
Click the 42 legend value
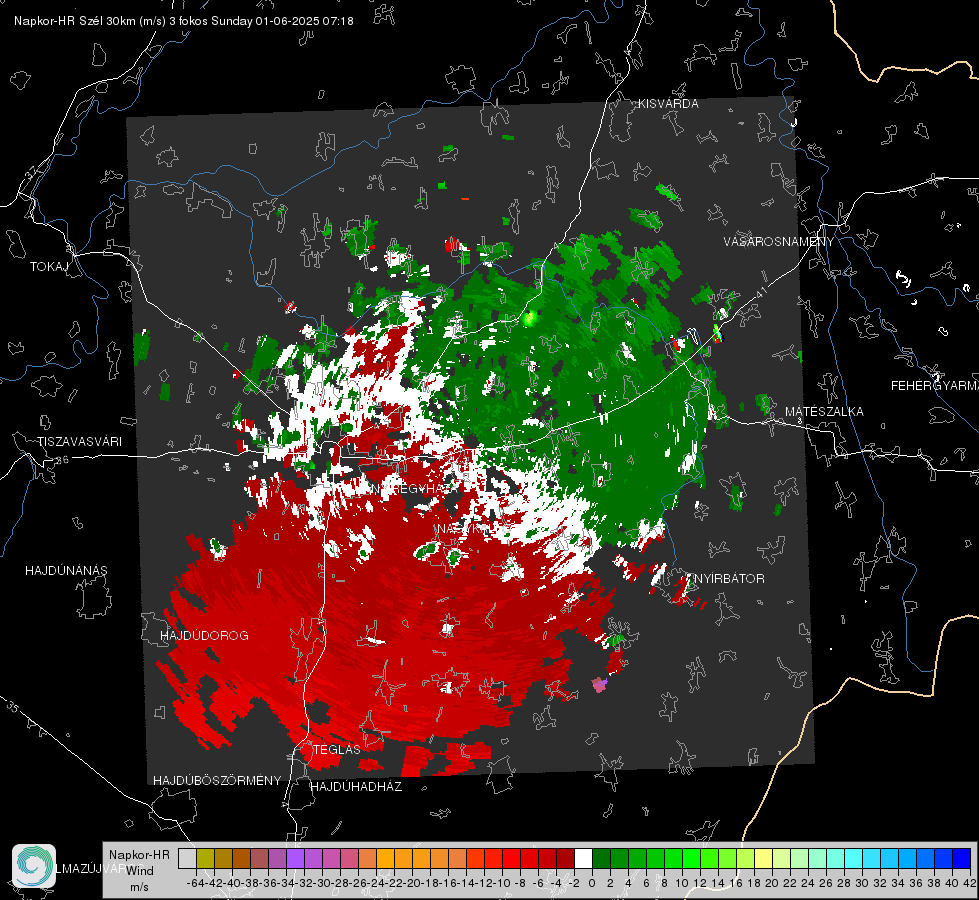tap(969, 883)
